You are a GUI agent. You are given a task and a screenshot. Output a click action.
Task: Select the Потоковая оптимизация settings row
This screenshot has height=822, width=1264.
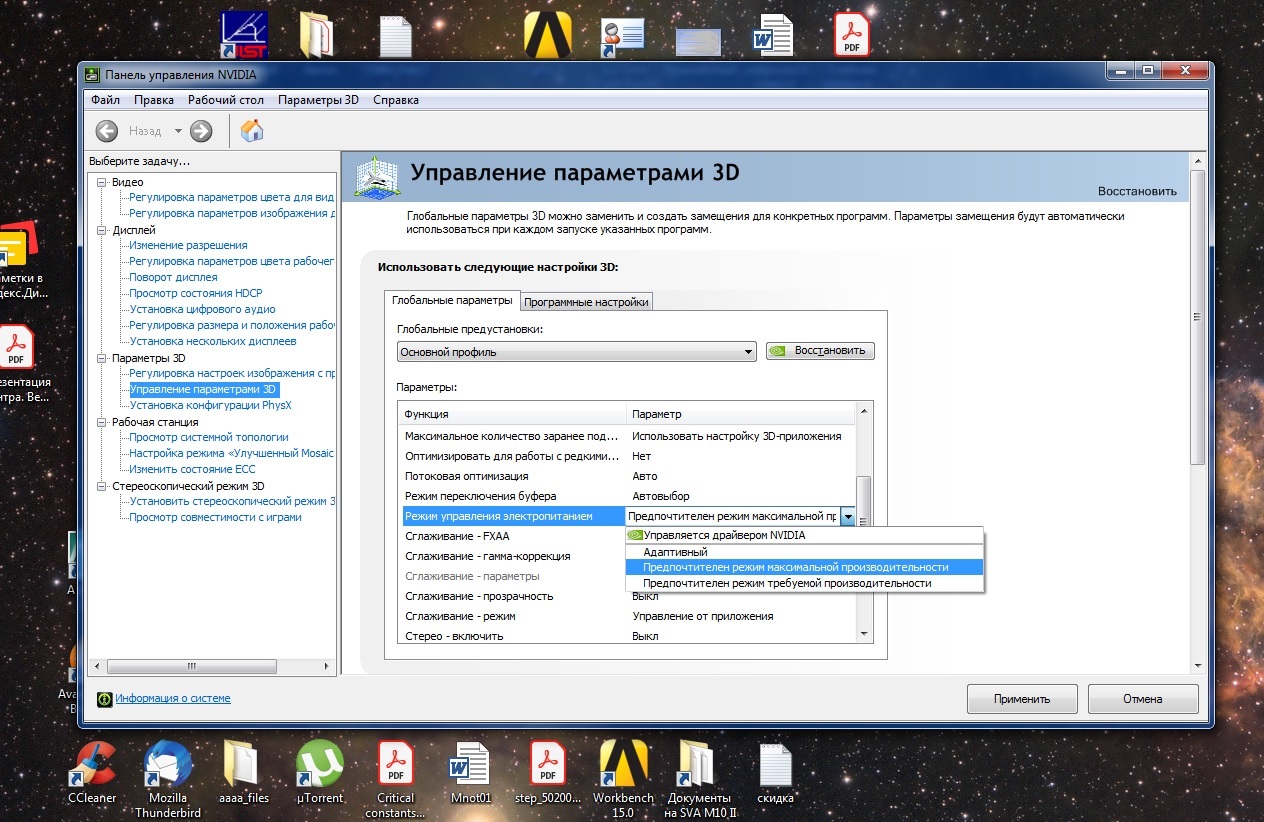pyautogui.click(x=627, y=476)
